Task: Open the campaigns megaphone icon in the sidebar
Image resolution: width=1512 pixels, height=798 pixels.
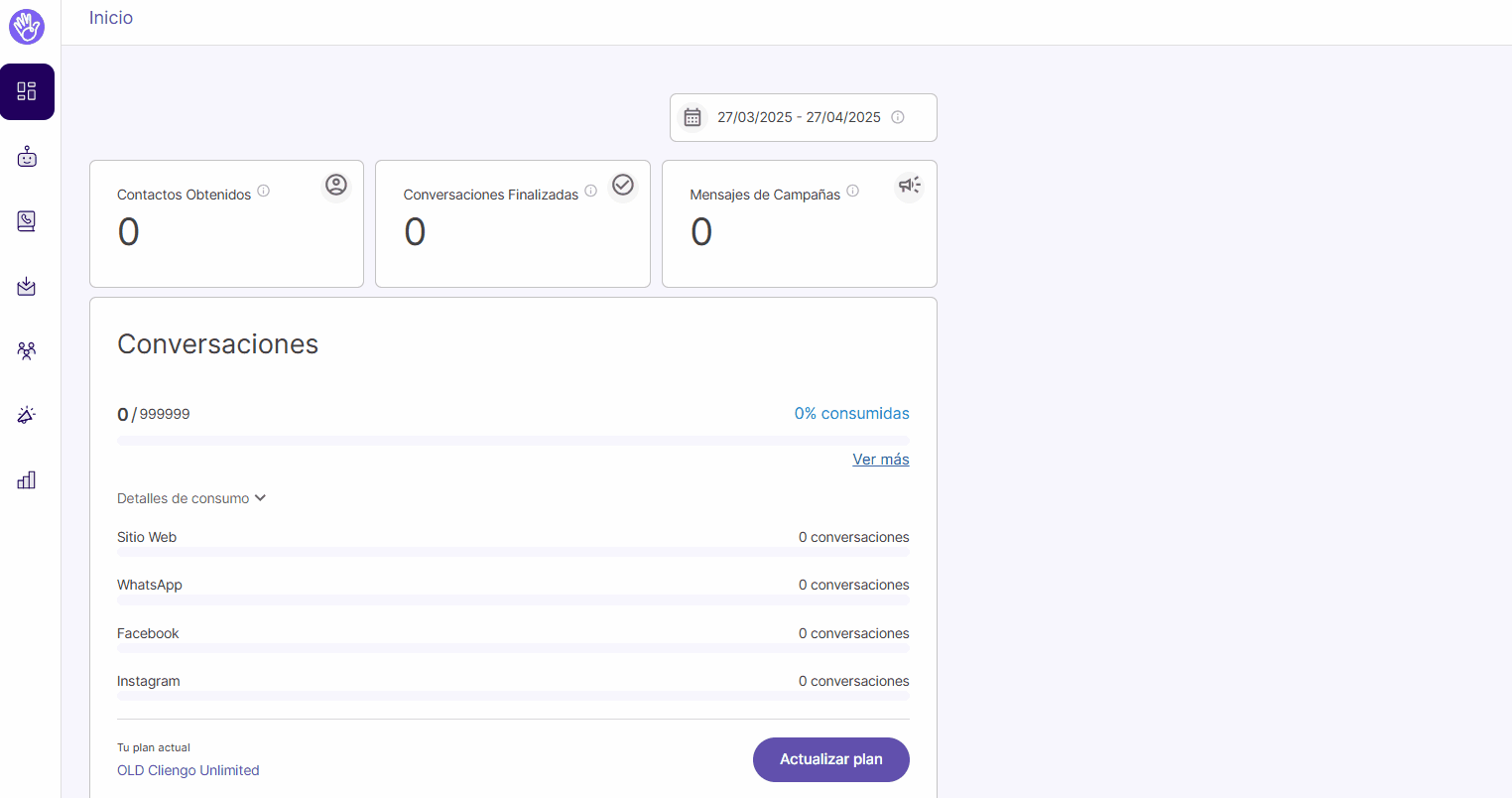Action: point(27,415)
